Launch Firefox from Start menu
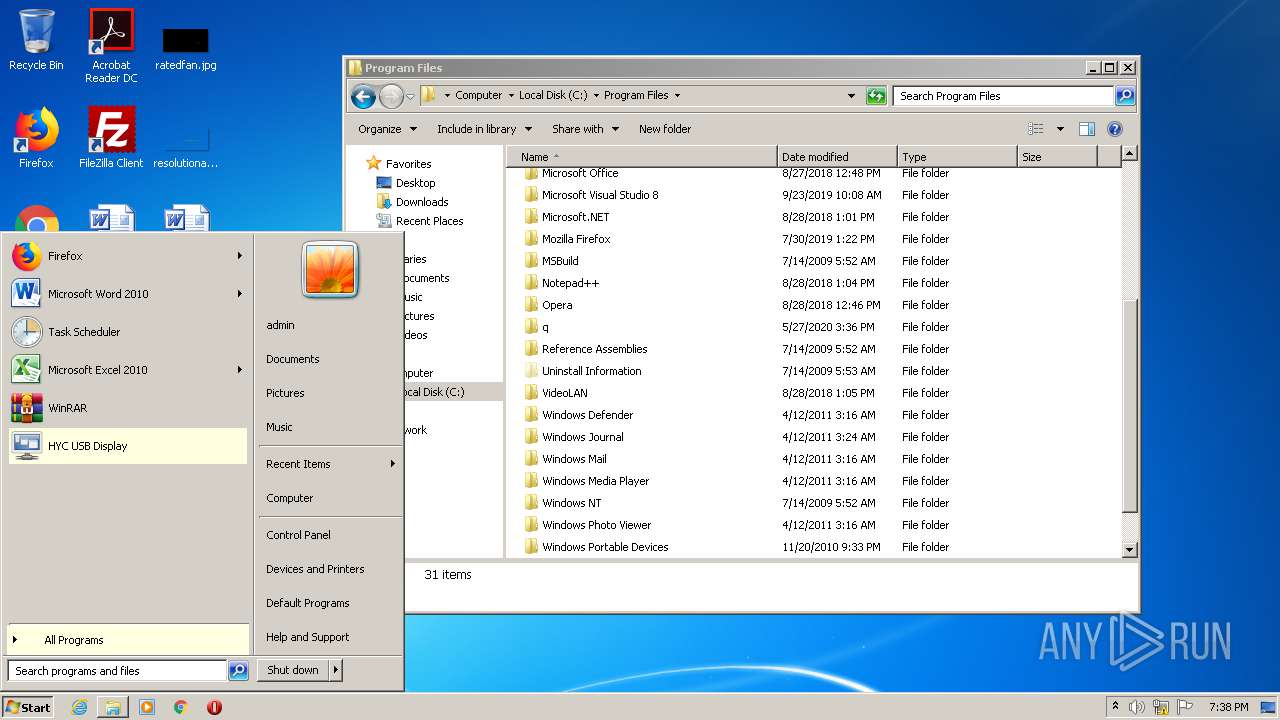Image resolution: width=1280 pixels, height=720 pixels. pyautogui.click(x=128, y=256)
